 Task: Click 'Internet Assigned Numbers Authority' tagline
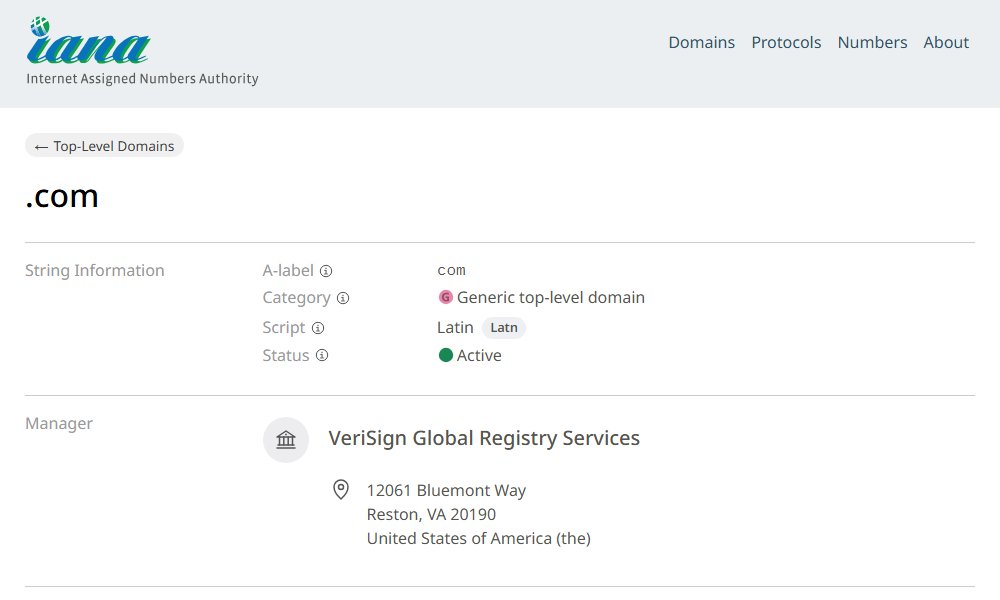(142, 78)
